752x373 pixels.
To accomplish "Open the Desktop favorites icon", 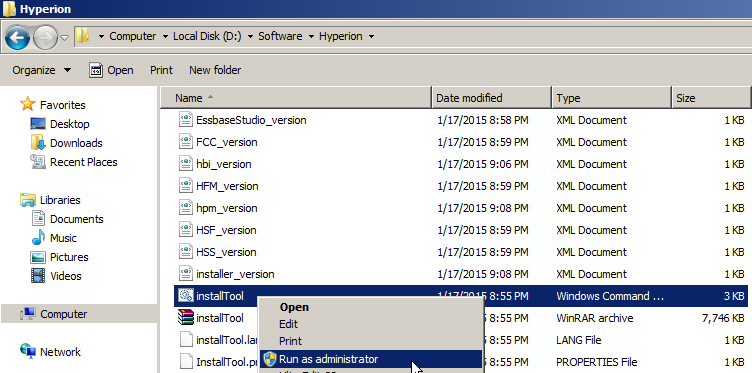I will 38,124.
